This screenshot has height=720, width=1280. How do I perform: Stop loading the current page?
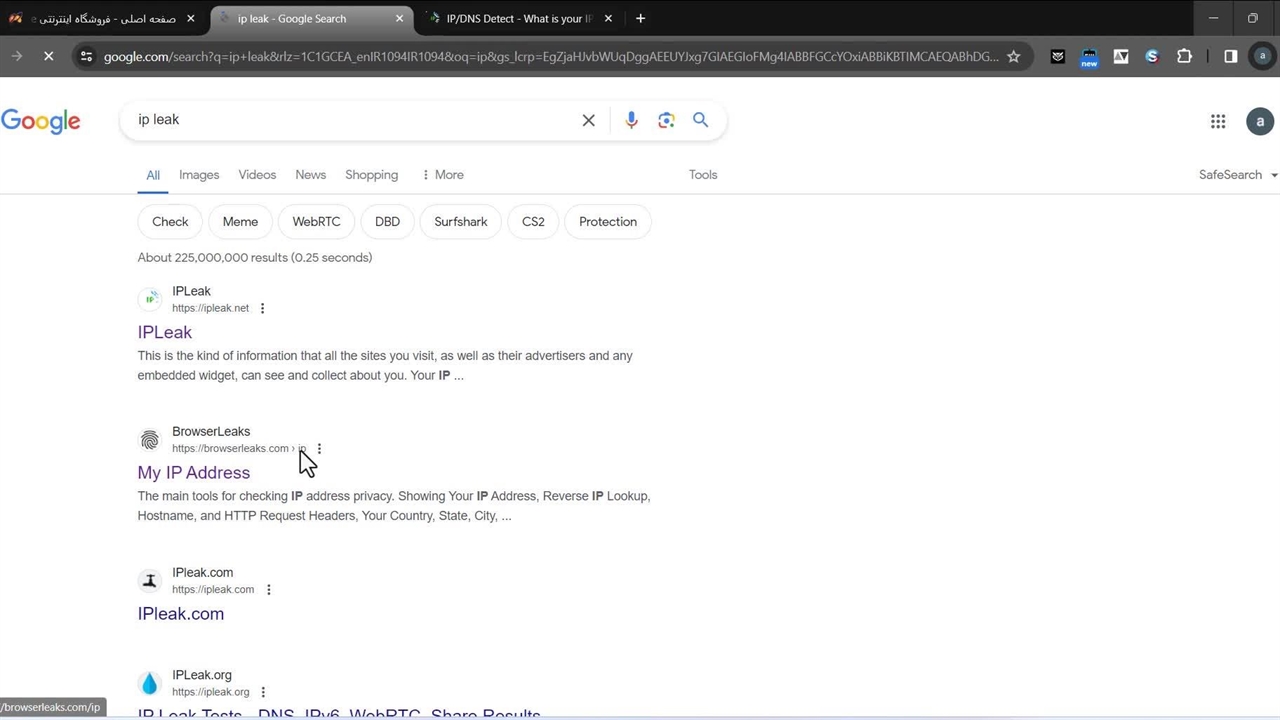point(48,57)
